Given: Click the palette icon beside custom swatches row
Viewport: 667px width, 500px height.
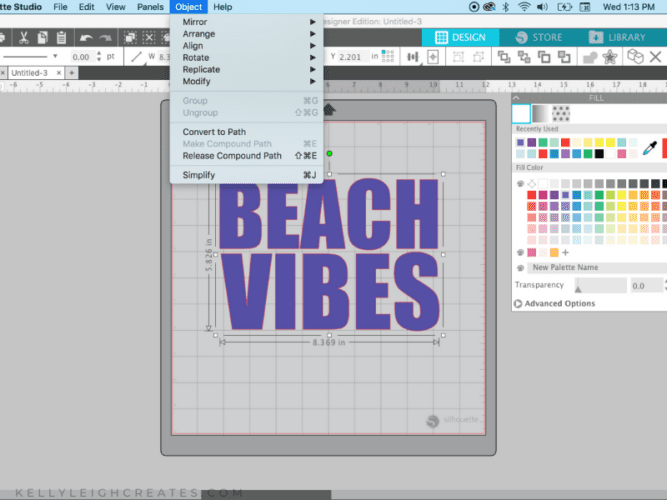Looking at the screenshot, I should click(x=520, y=252).
